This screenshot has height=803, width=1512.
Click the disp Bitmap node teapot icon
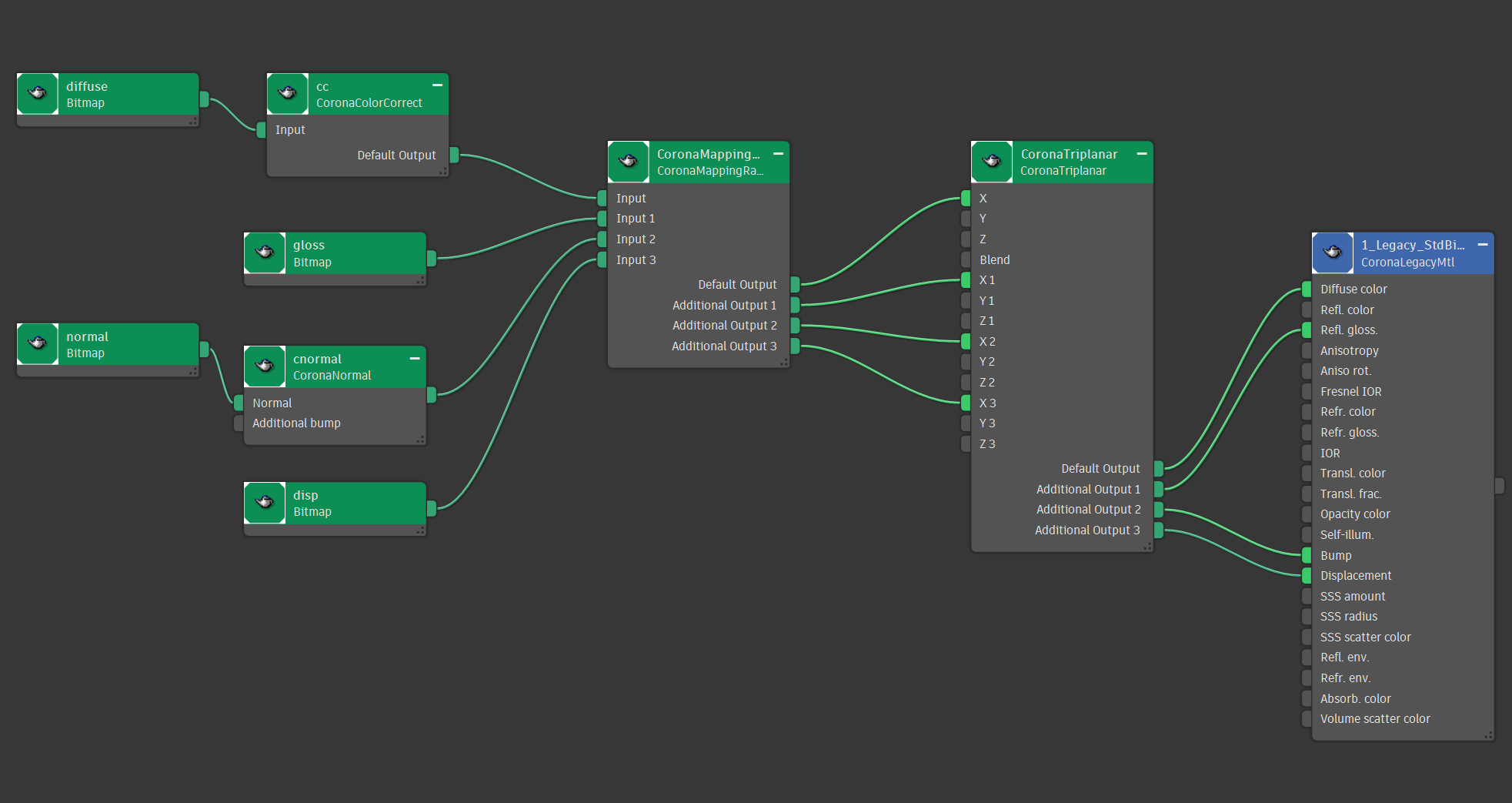pyautogui.click(x=264, y=503)
